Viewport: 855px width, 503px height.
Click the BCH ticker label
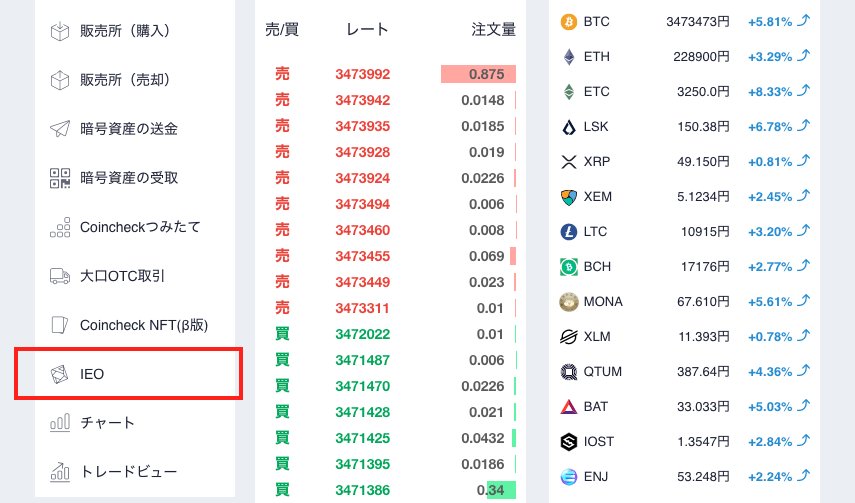(597, 267)
